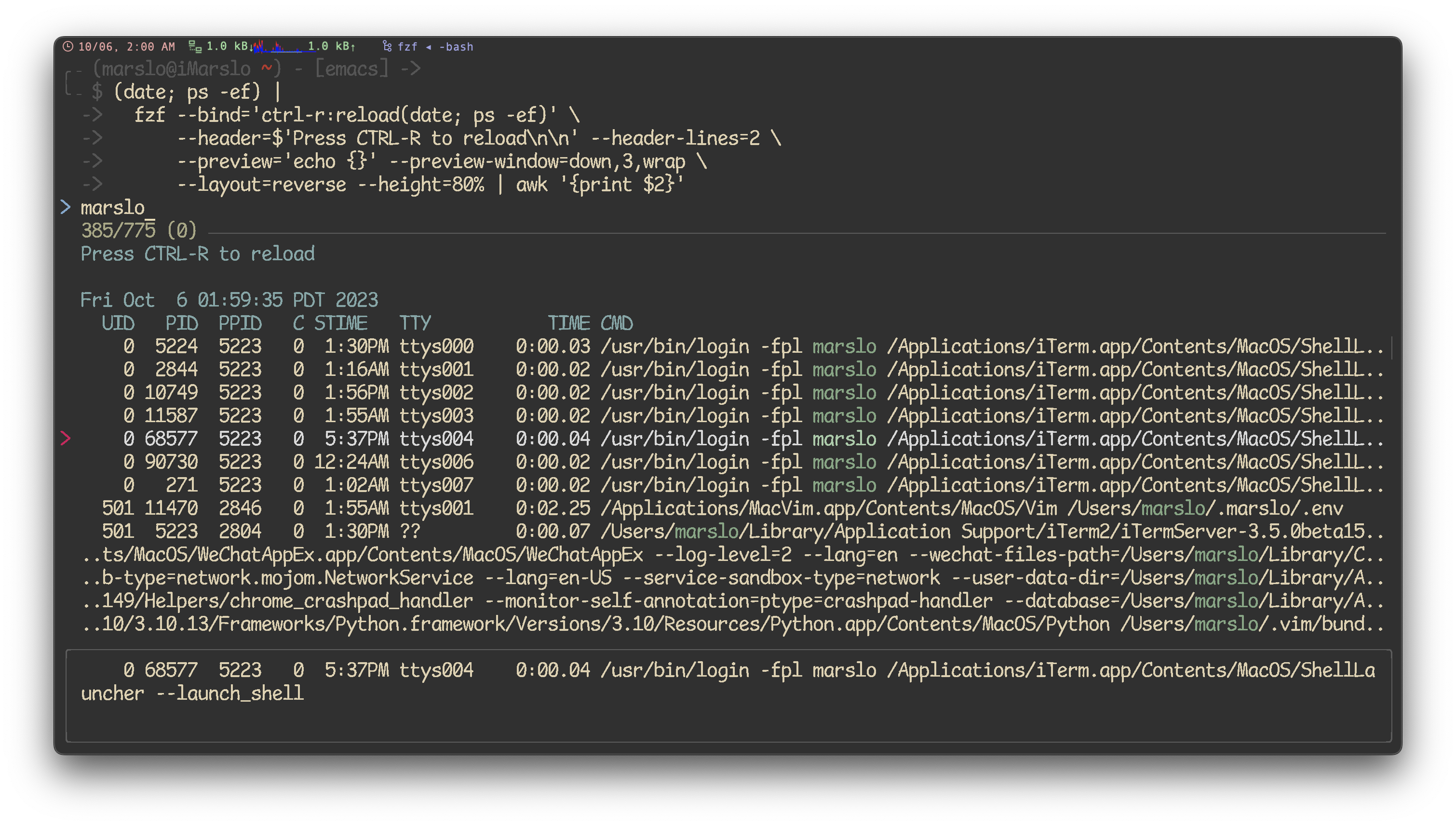Click the clock icon in status bar
The height and width of the screenshot is (826, 1456).
tap(67, 47)
